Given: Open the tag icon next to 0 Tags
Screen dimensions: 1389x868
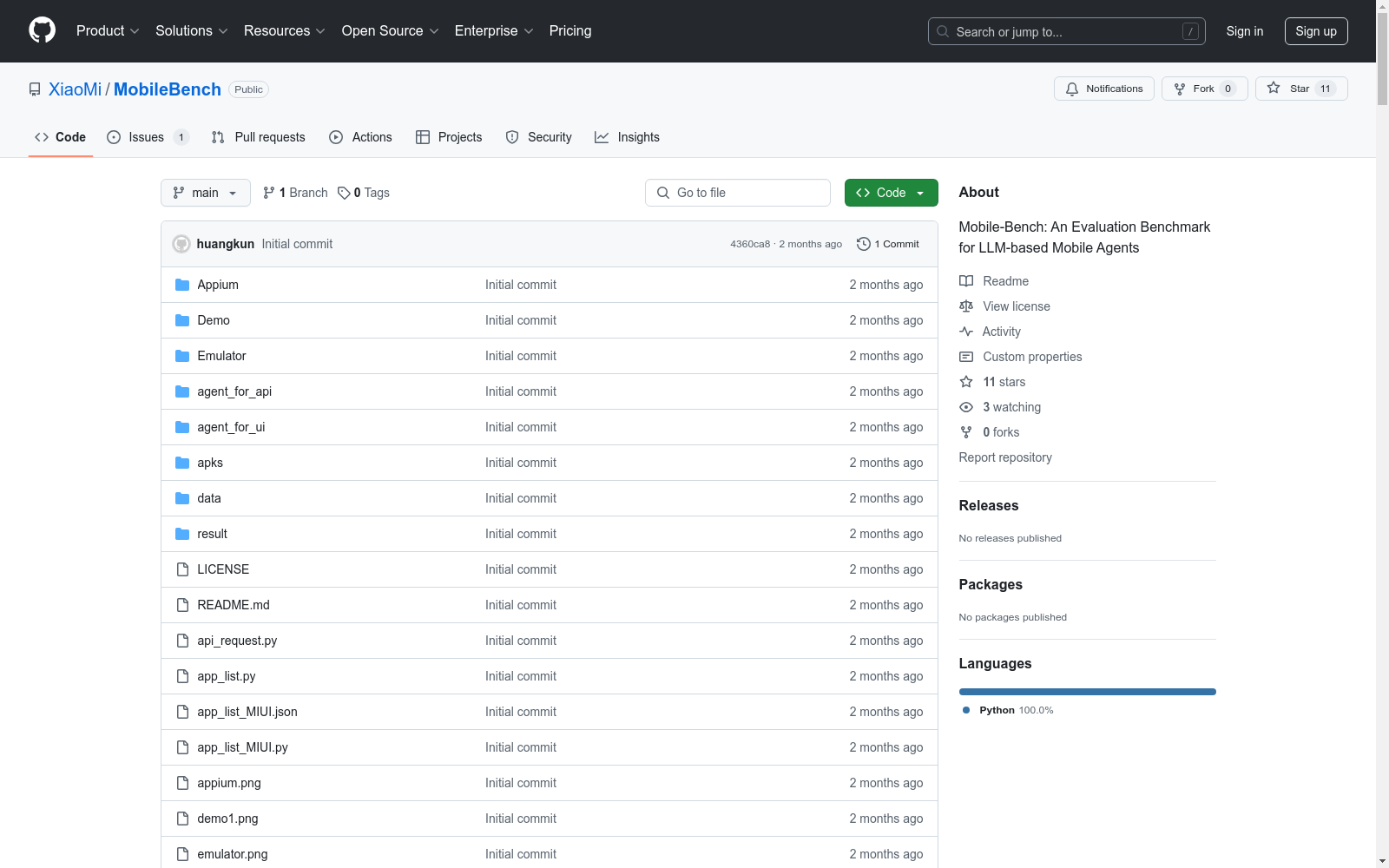Looking at the screenshot, I should tap(344, 193).
